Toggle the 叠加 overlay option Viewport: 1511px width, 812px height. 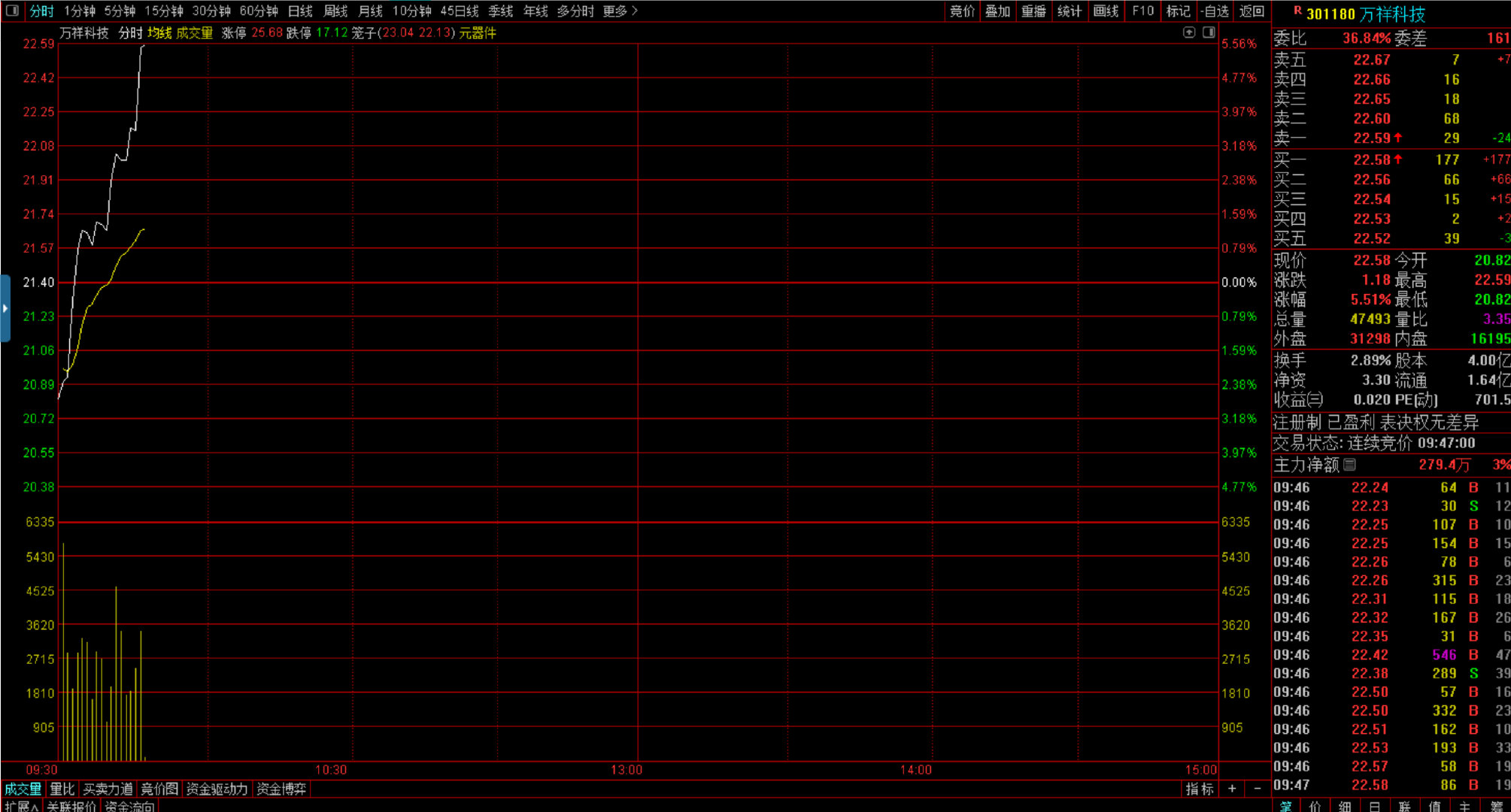[x=997, y=11]
